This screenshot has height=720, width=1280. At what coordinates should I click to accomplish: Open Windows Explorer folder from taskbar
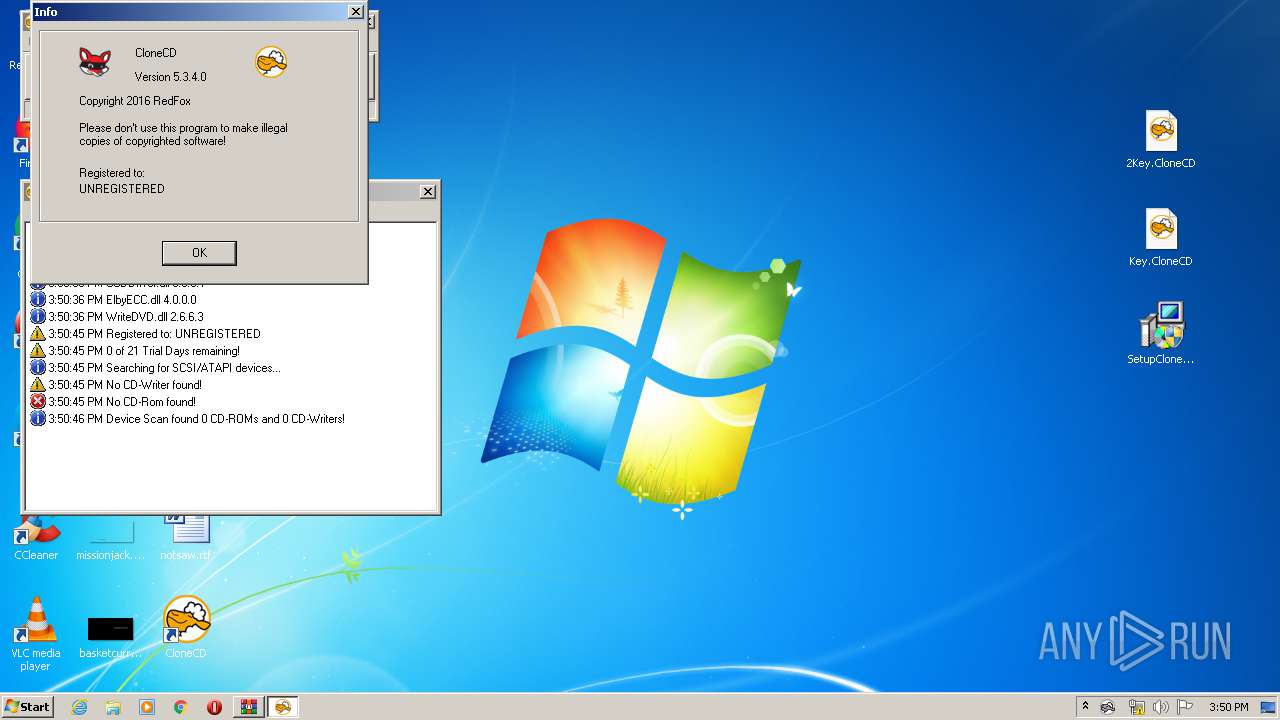[x=113, y=707]
